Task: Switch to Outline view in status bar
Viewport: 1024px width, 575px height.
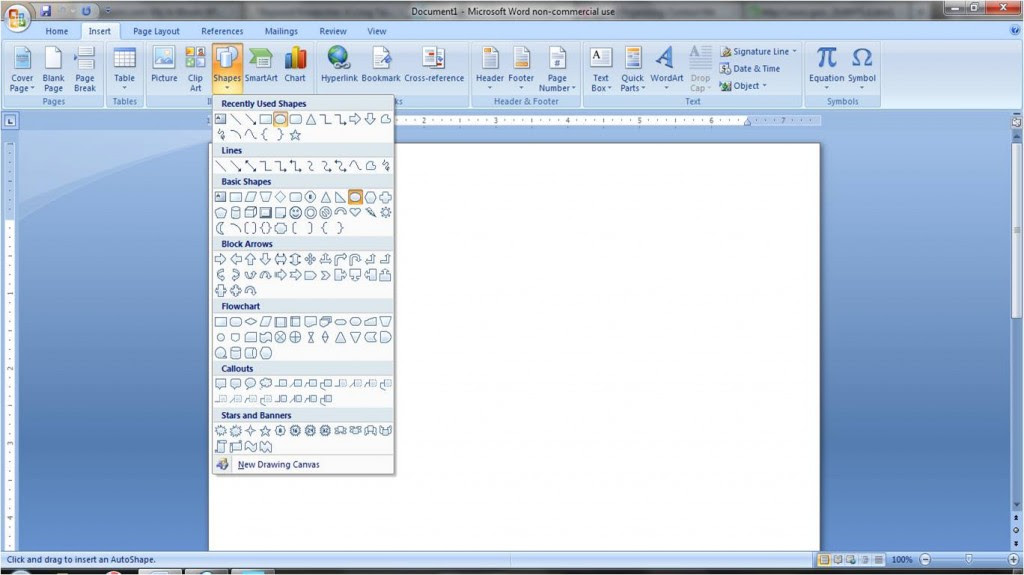Action: [x=865, y=559]
